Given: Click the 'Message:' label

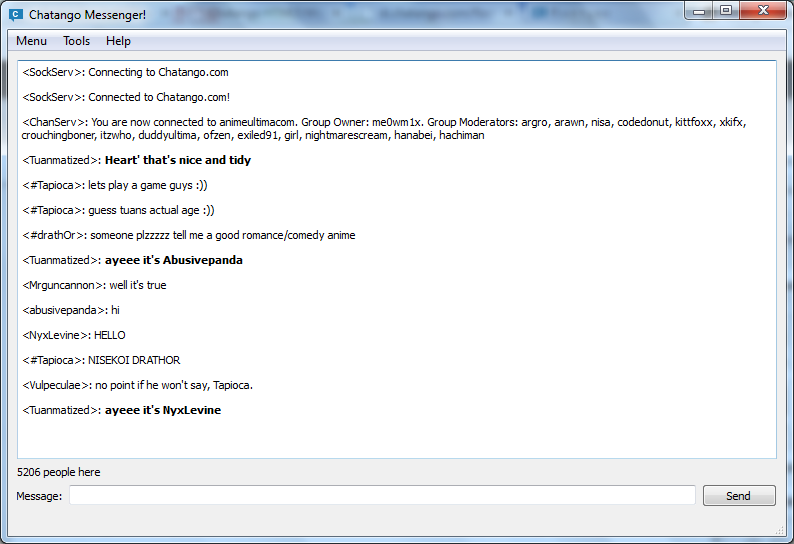Looking at the screenshot, I should coord(39,496).
